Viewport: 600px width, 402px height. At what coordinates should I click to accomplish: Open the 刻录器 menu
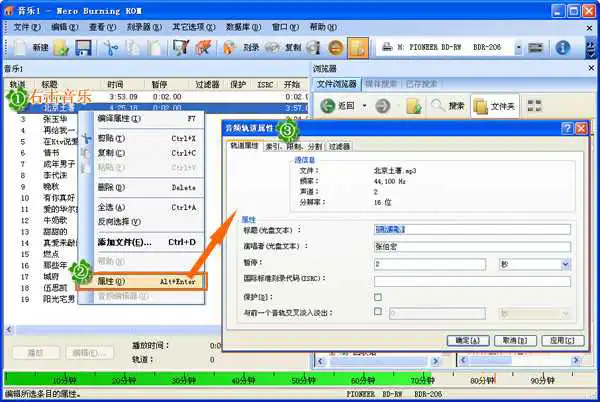tap(144, 27)
